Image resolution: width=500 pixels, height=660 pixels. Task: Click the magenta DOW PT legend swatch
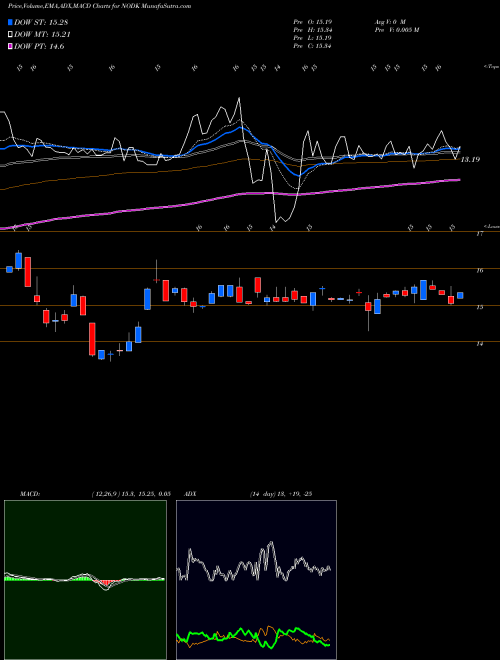[x=11, y=46]
